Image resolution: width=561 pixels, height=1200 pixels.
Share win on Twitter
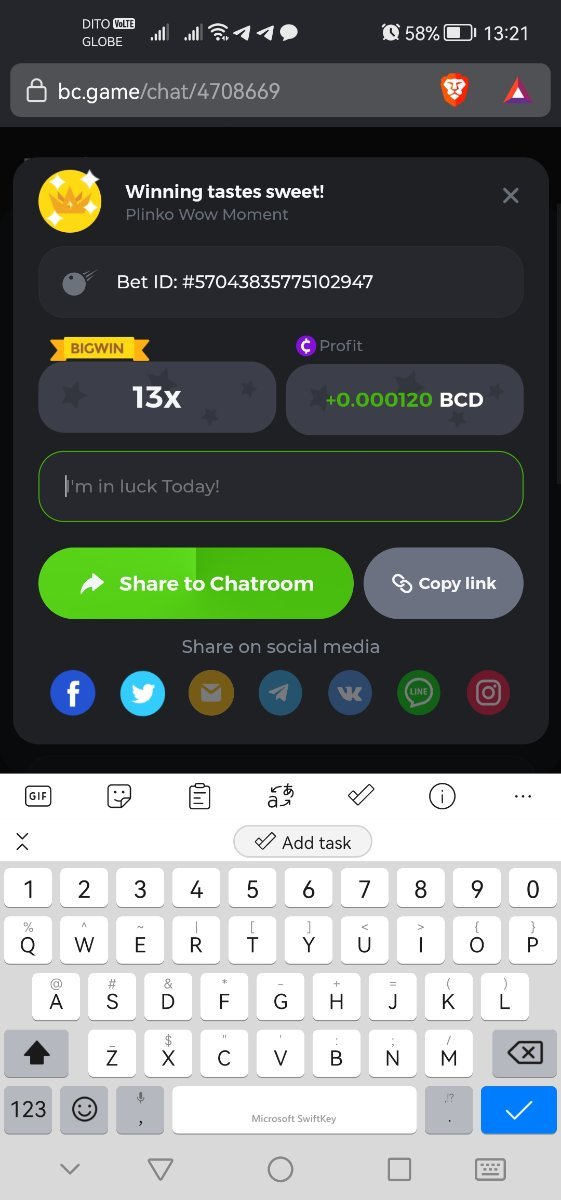click(142, 693)
